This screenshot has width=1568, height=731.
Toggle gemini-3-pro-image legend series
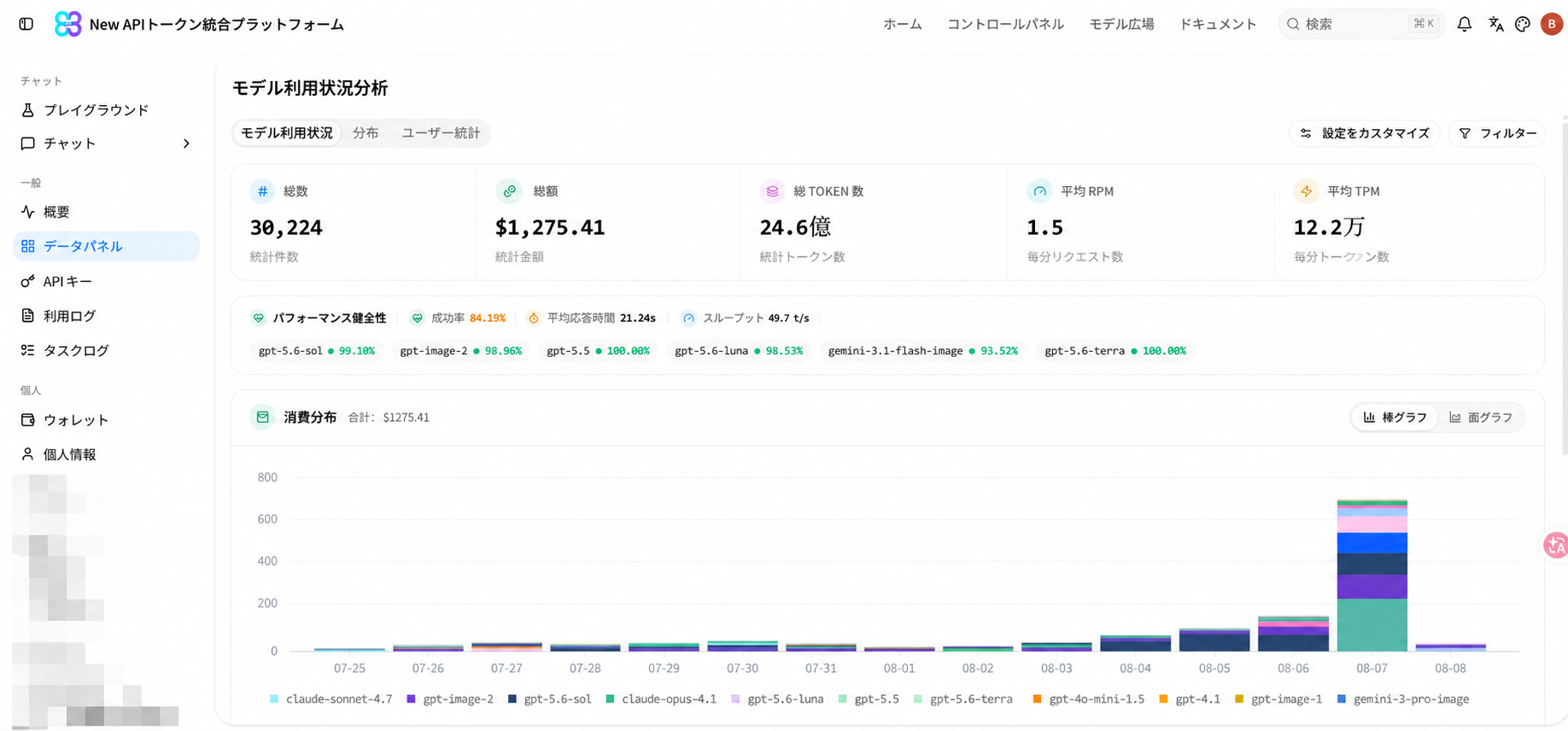point(1403,699)
